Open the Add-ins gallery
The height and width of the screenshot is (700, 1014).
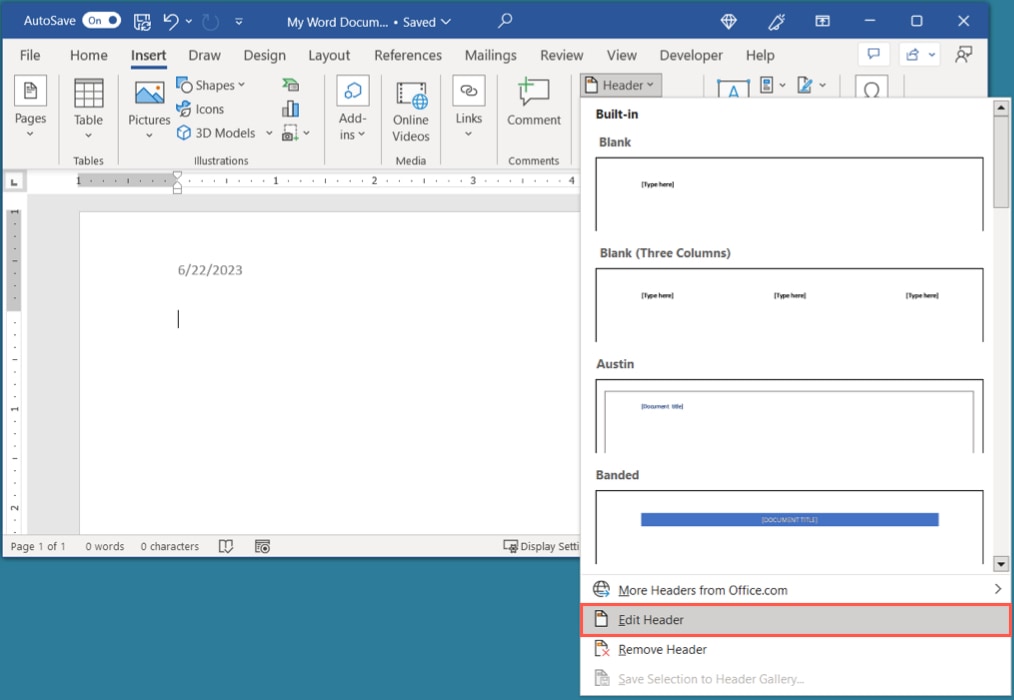point(352,110)
